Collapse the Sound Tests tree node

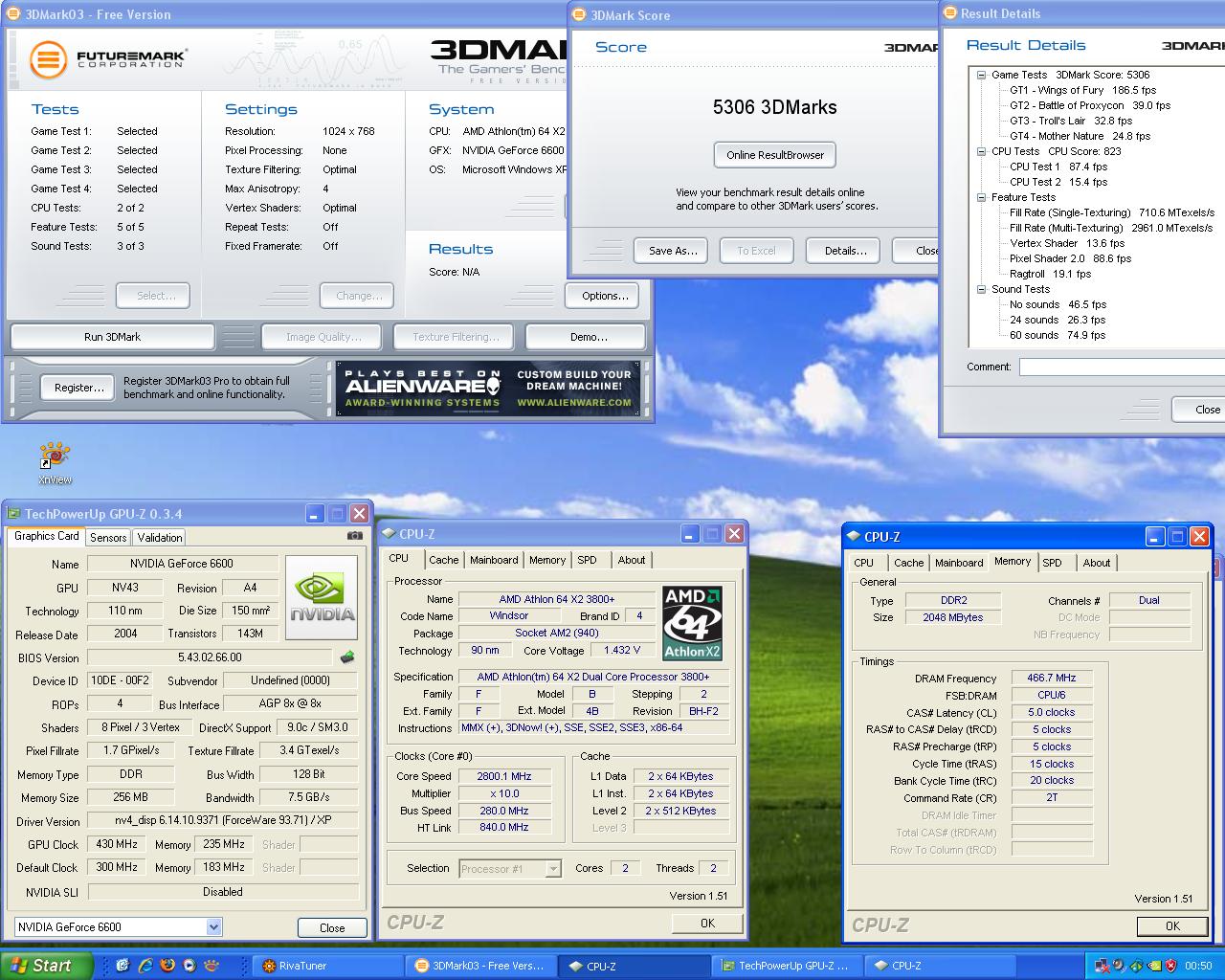pyautogui.click(x=981, y=289)
